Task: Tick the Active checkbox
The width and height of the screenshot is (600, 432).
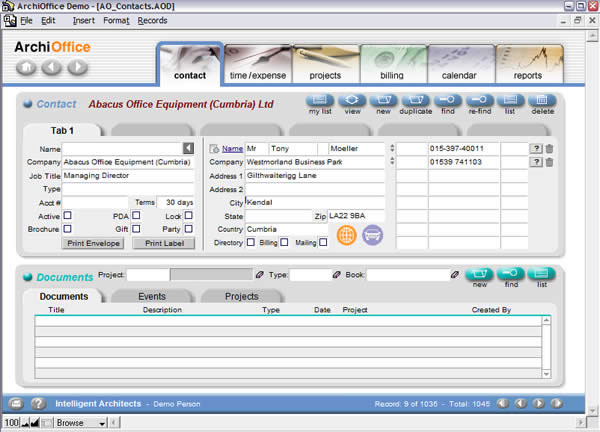Action: [67, 215]
